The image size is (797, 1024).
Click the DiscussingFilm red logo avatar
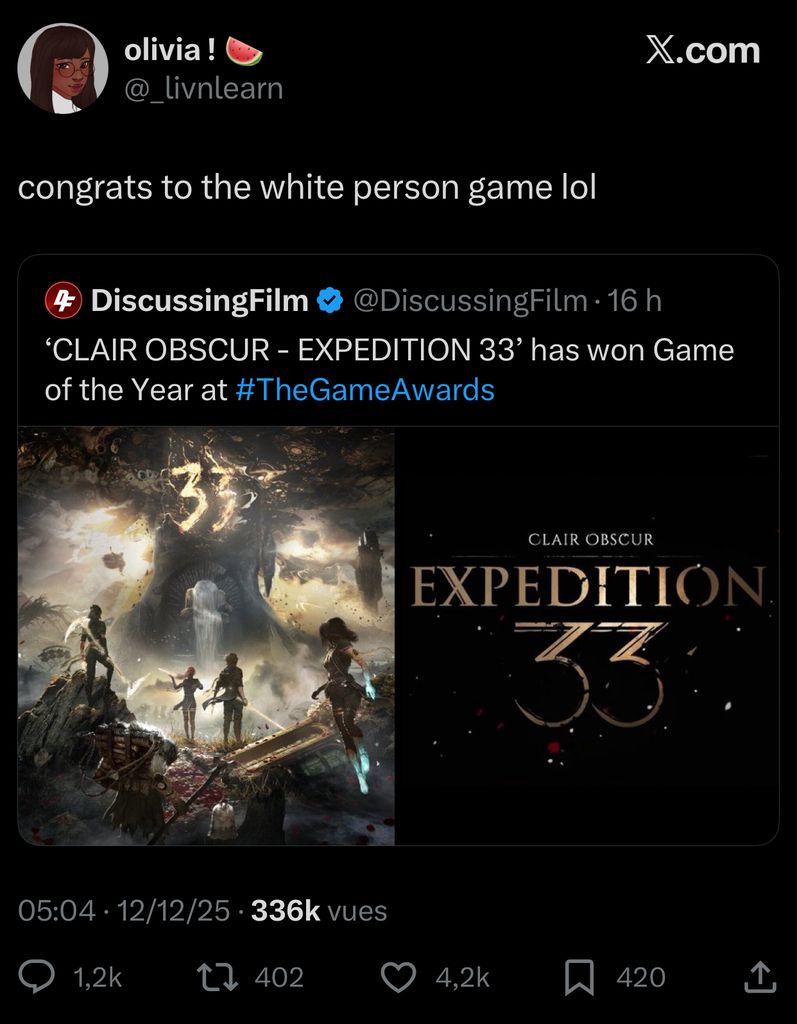62,300
